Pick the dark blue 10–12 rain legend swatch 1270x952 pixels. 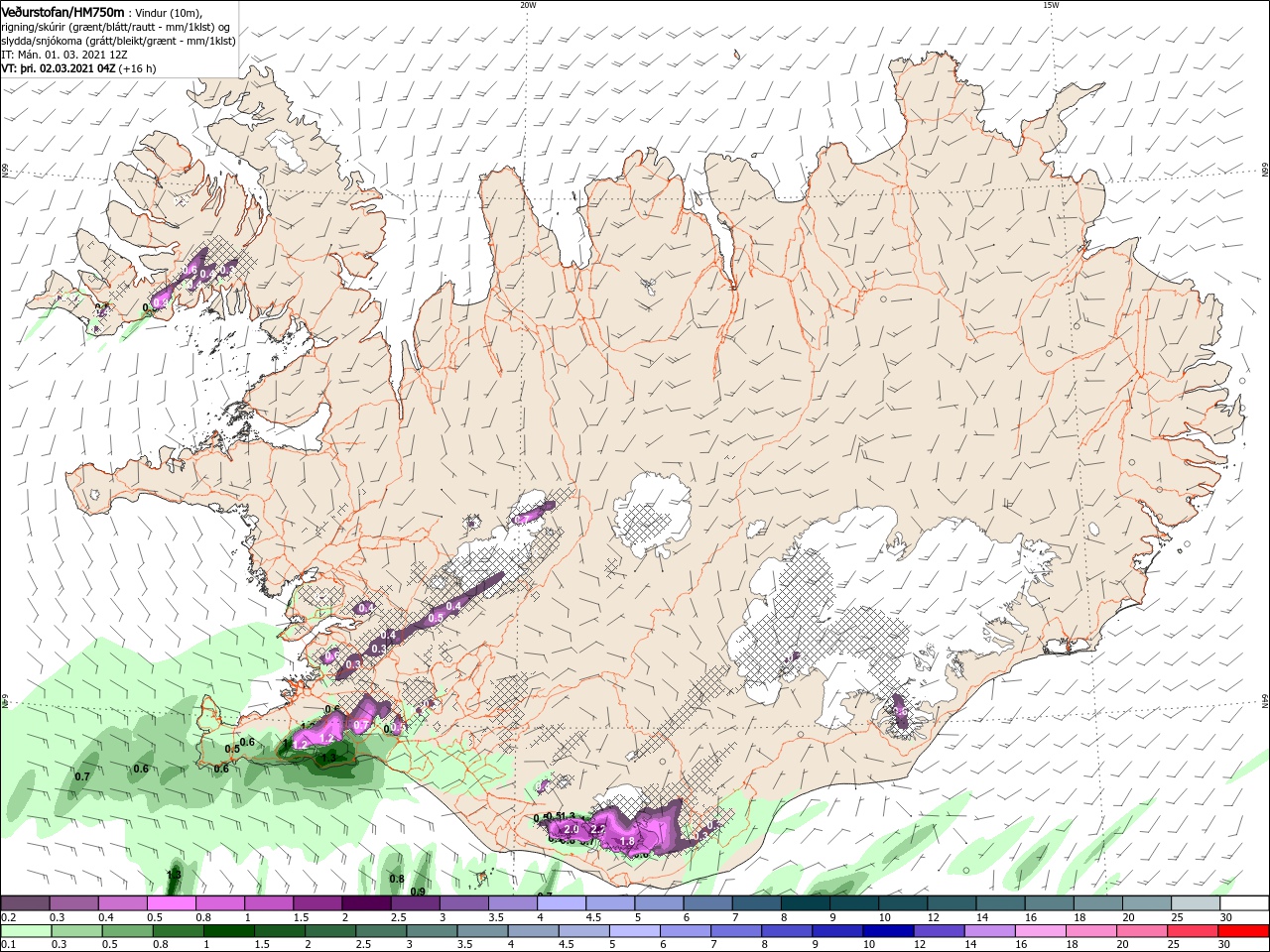(886, 931)
